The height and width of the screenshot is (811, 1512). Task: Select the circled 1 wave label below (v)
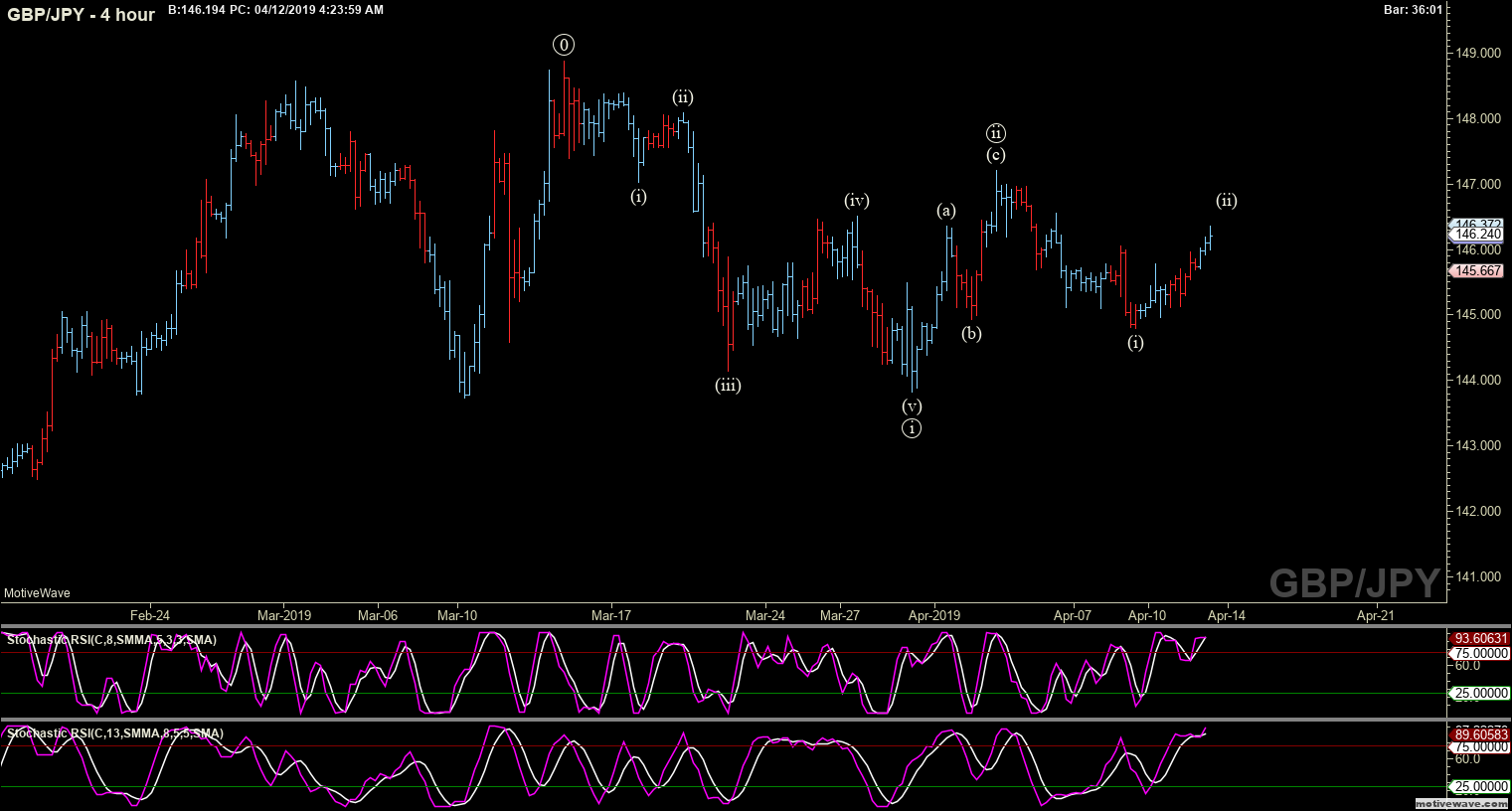pos(912,428)
